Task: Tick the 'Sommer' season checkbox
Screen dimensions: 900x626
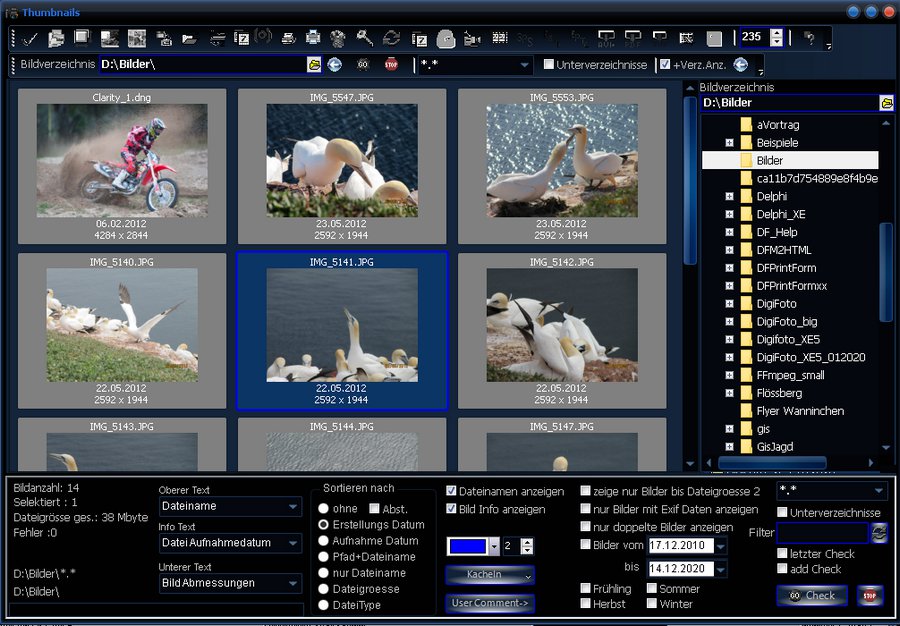Action: tap(652, 589)
